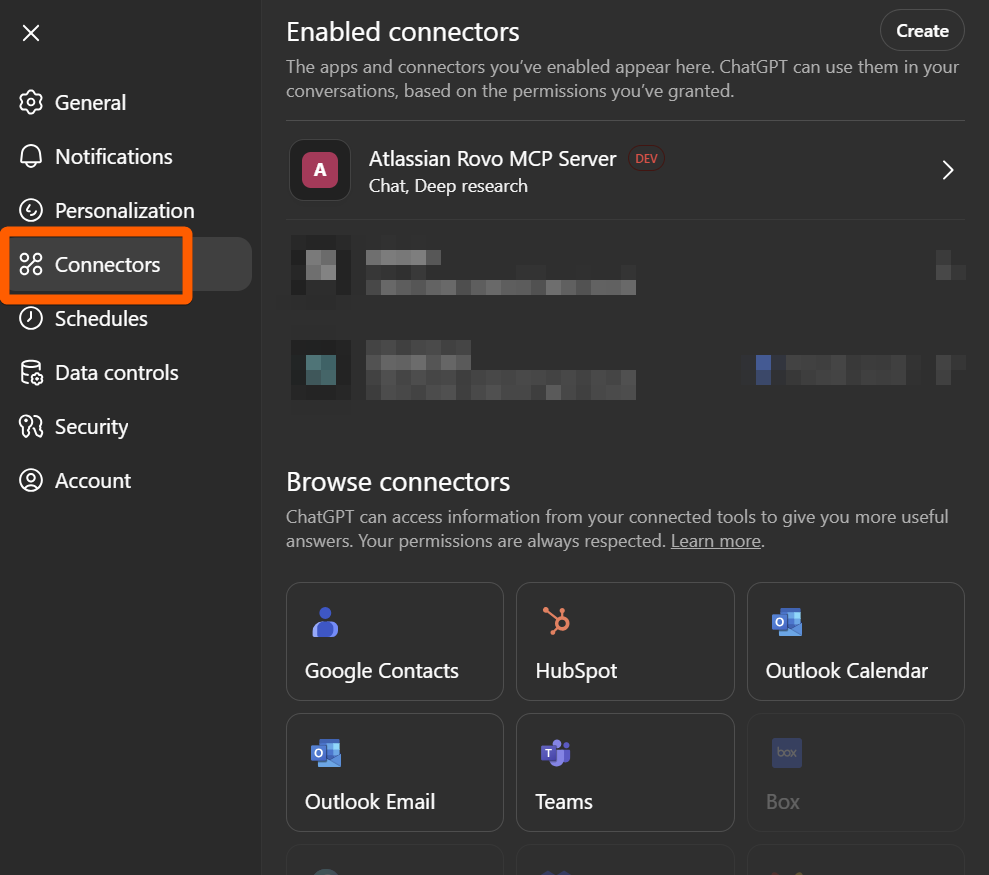The height and width of the screenshot is (875, 989).
Task: Click the Personalization icon in sidebar
Action: tap(31, 211)
